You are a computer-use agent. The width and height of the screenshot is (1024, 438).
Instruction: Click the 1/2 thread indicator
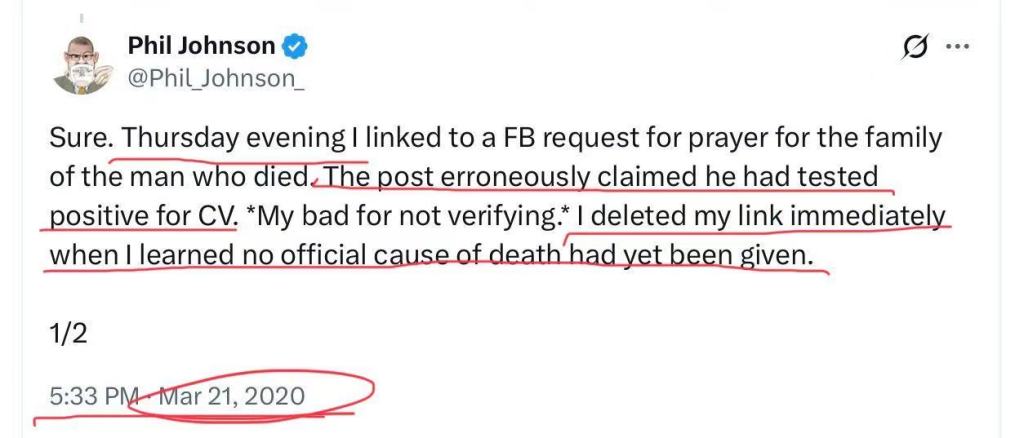68,334
